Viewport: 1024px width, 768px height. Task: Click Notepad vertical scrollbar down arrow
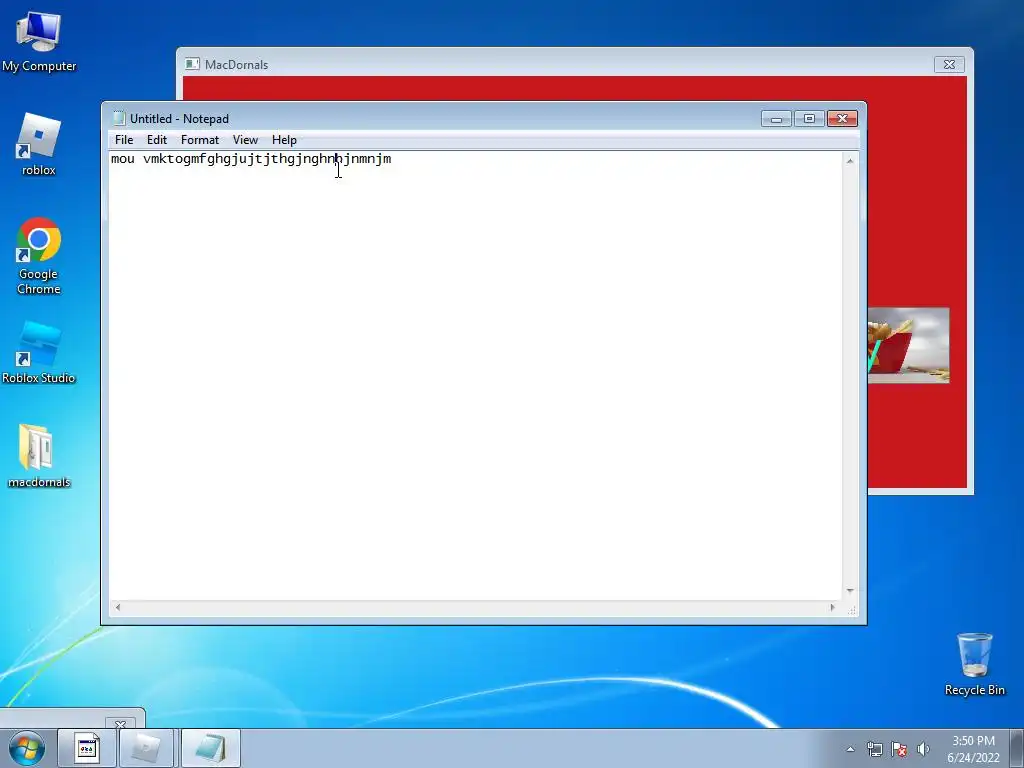[850, 590]
